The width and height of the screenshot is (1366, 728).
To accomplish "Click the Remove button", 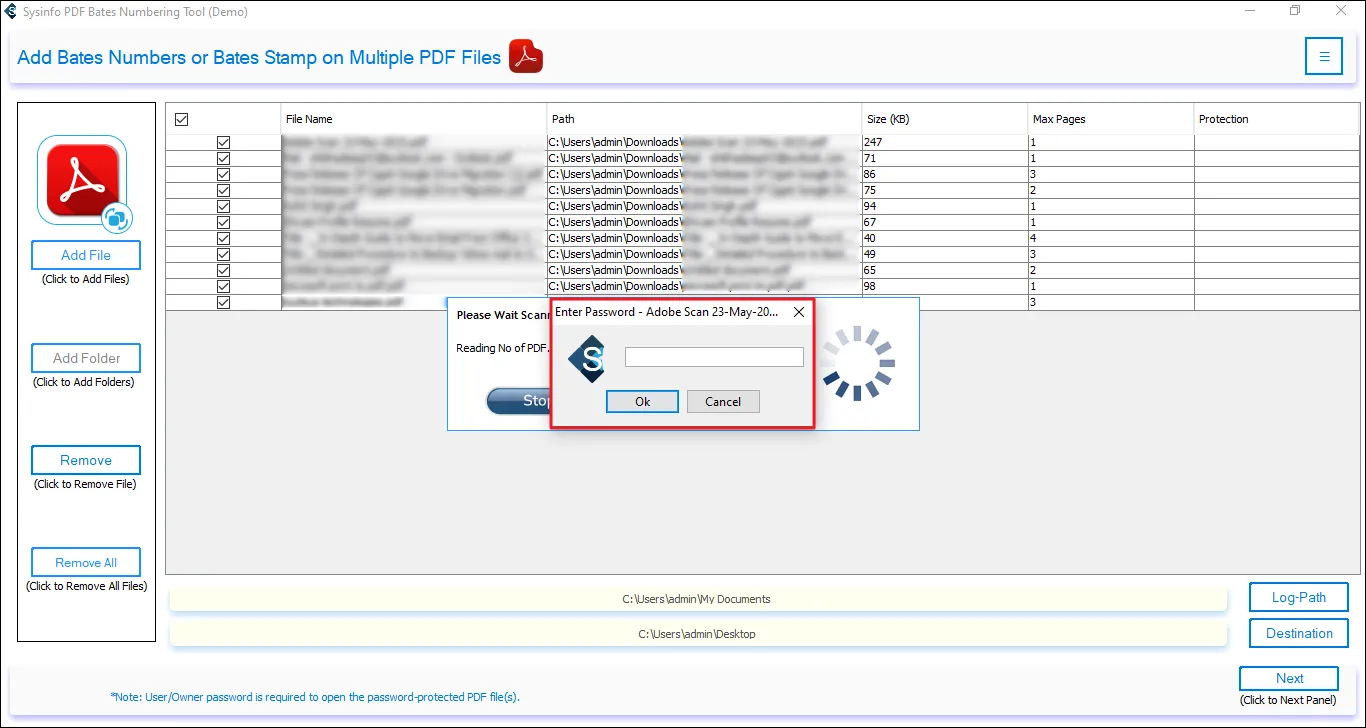I will coord(86,460).
